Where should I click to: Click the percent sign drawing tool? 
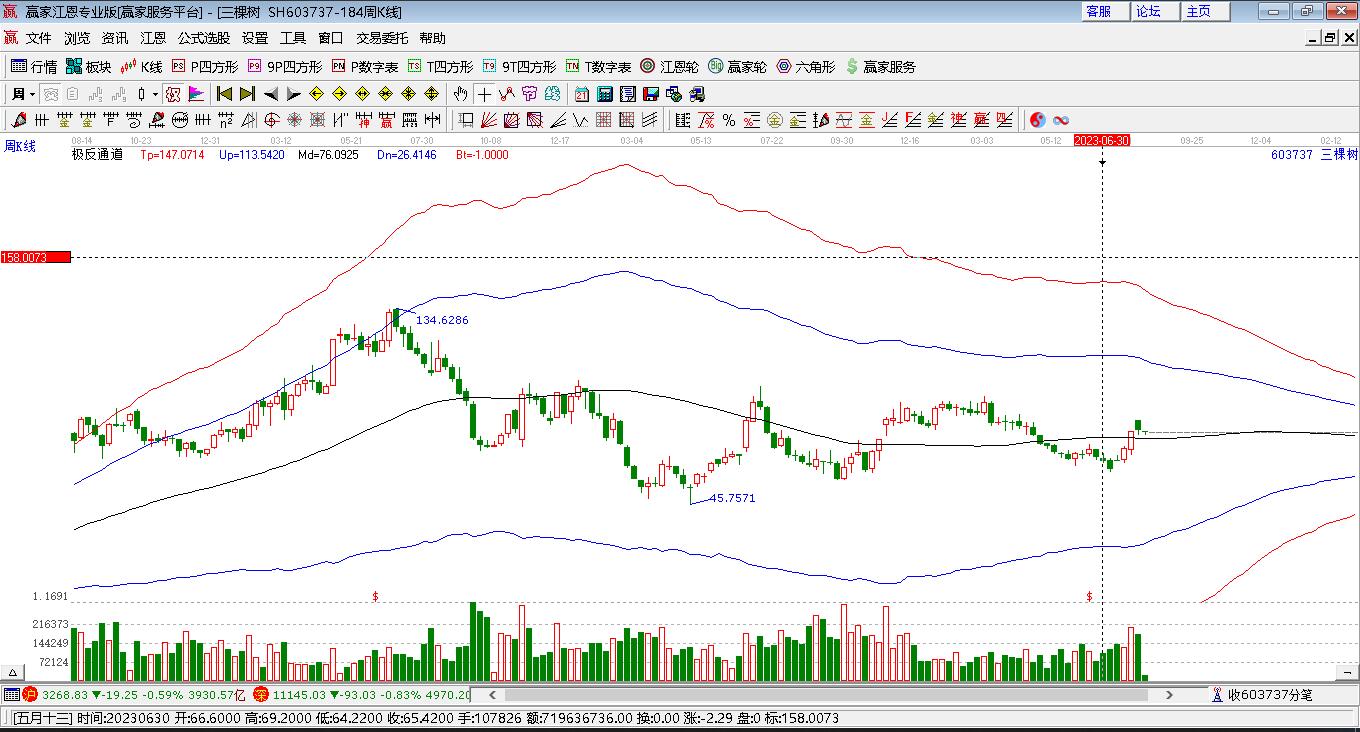coord(729,120)
